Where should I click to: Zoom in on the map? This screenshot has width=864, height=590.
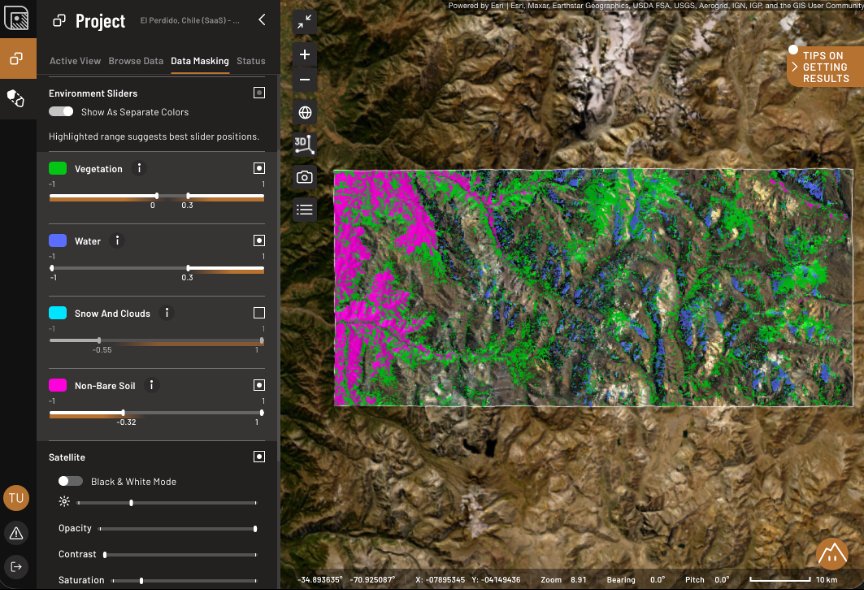pyautogui.click(x=304, y=55)
